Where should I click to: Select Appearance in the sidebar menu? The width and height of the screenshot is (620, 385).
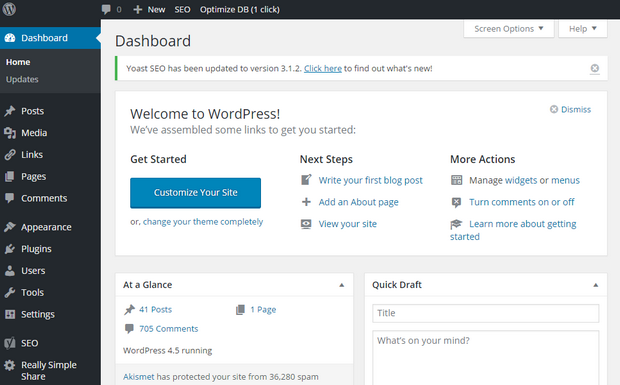click(46, 227)
